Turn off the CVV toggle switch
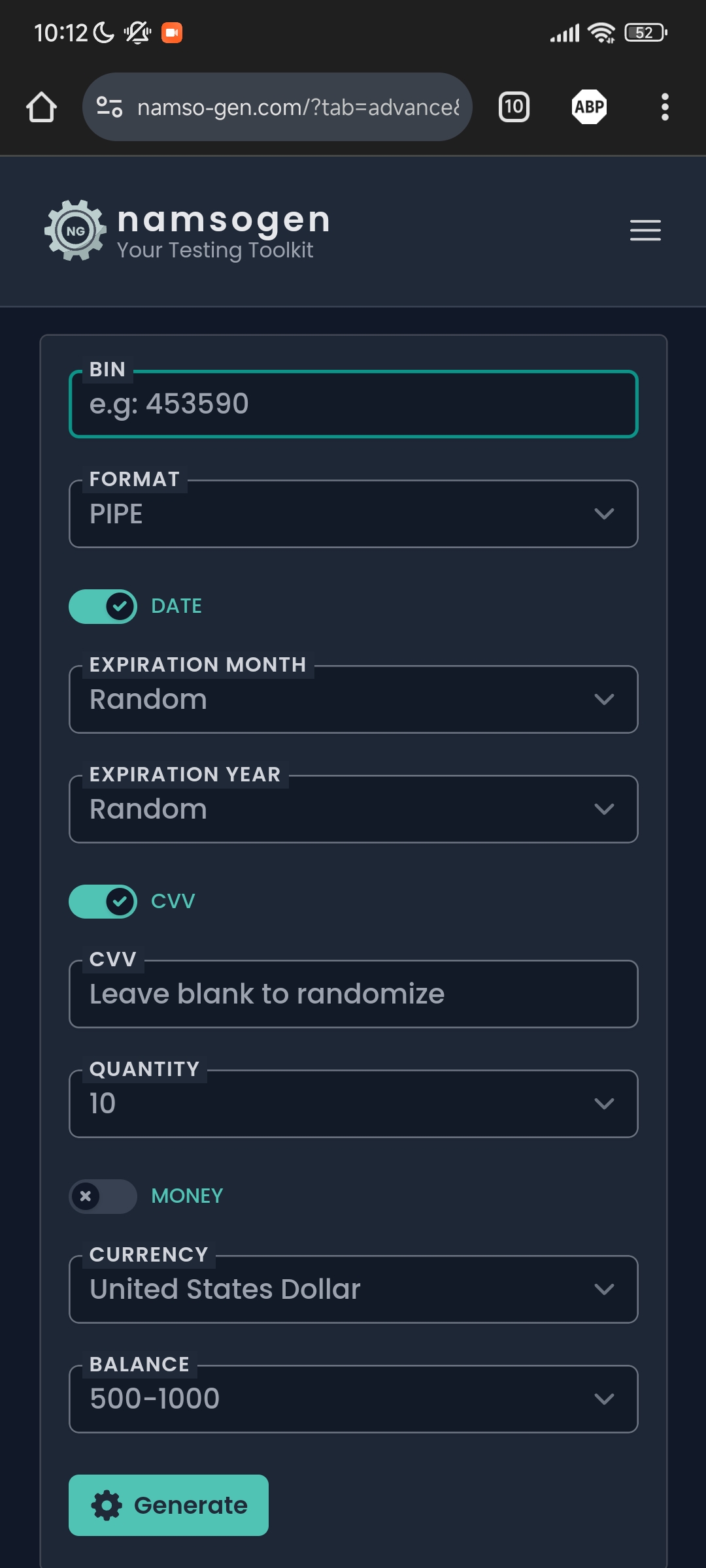This screenshot has height=1568, width=706. coord(103,902)
